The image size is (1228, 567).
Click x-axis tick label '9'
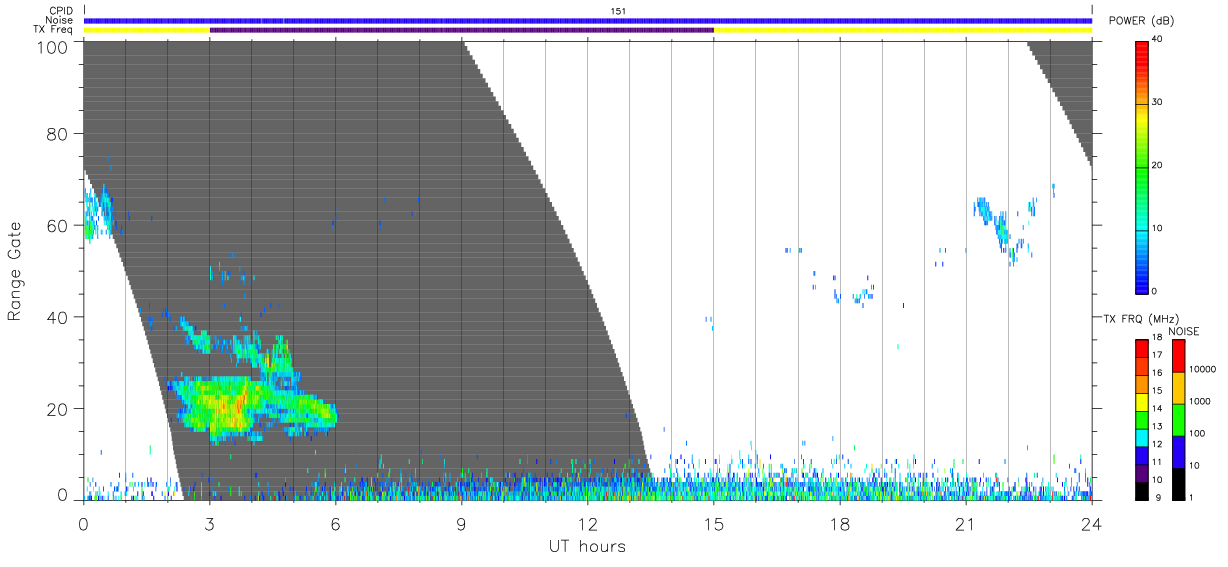click(462, 523)
